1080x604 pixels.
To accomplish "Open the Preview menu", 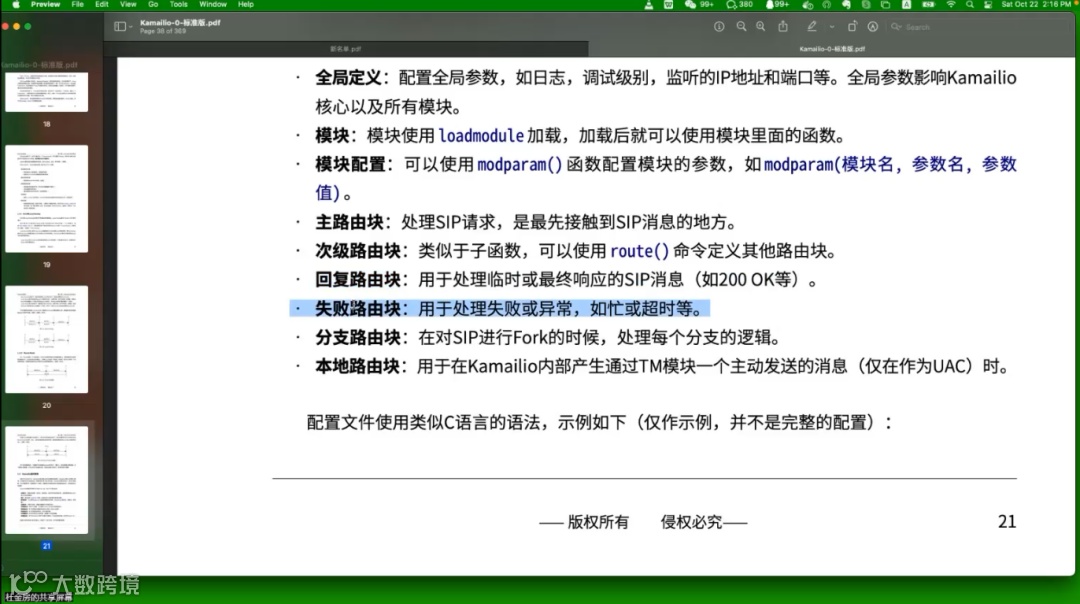I will click(45, 5).
